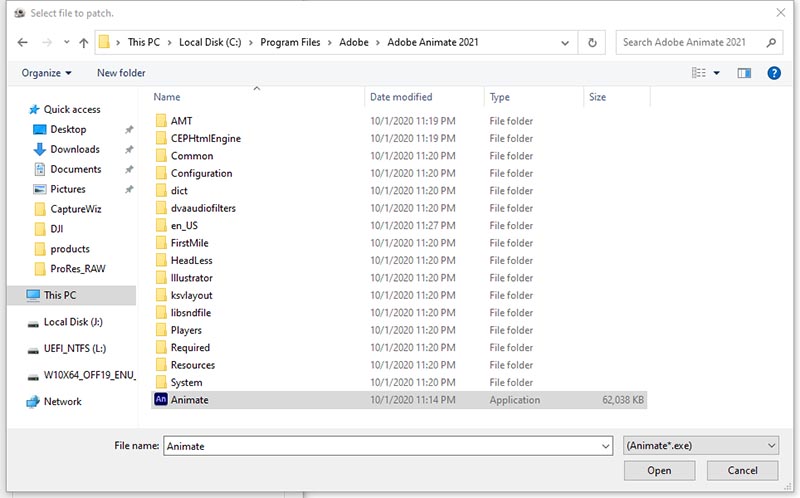Refresh the Adobe Animate 2021 folder

[592, 42]
